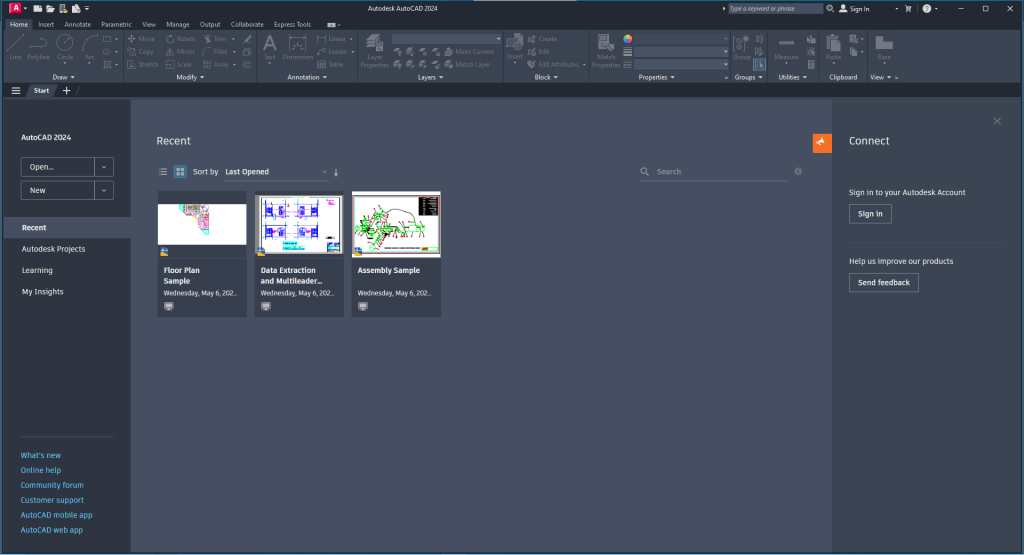The image size is (1024, 555).
Task: Choose the Rotate tool
Action: [x=180, y=39]
